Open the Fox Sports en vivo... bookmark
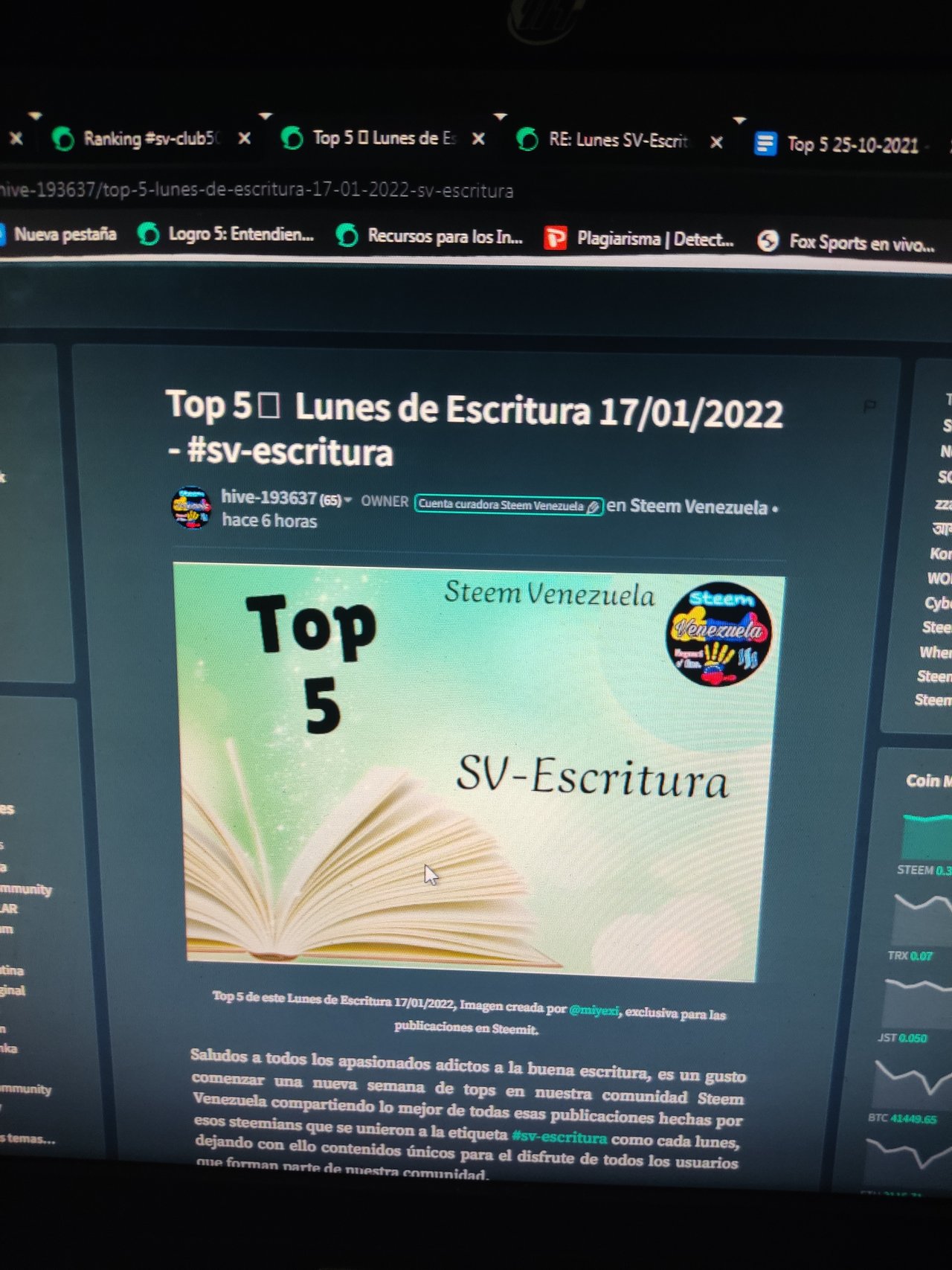This screenshot has width=952, height=1270. [x=846, y=242]
